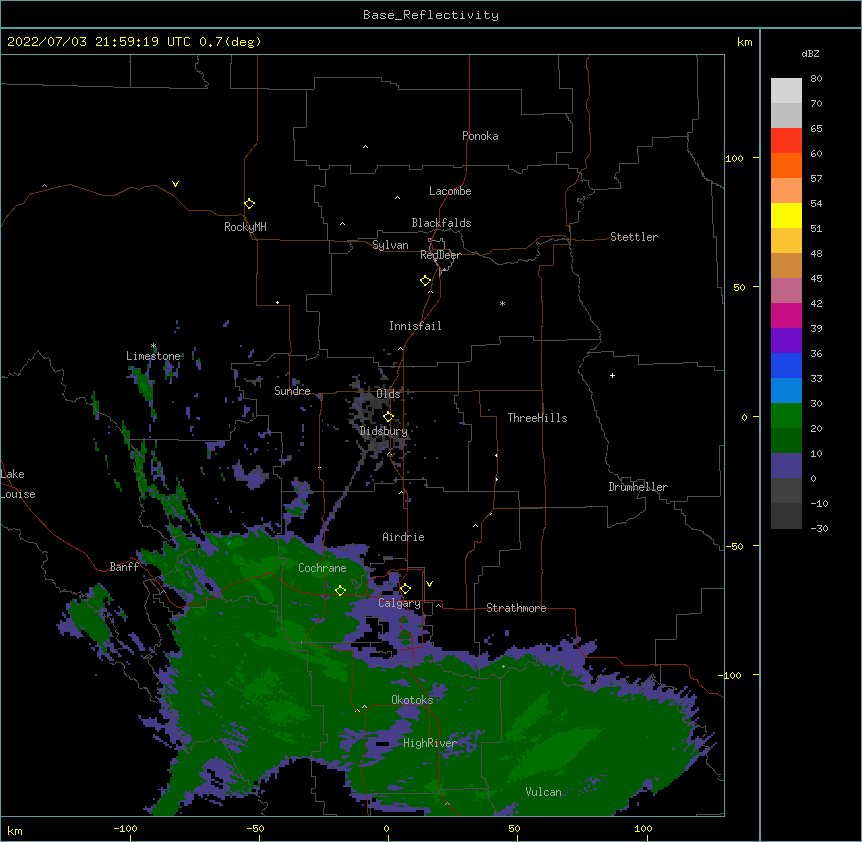
Task: Click the asterisk marker east of Innisfail
Action: (502, 304)
